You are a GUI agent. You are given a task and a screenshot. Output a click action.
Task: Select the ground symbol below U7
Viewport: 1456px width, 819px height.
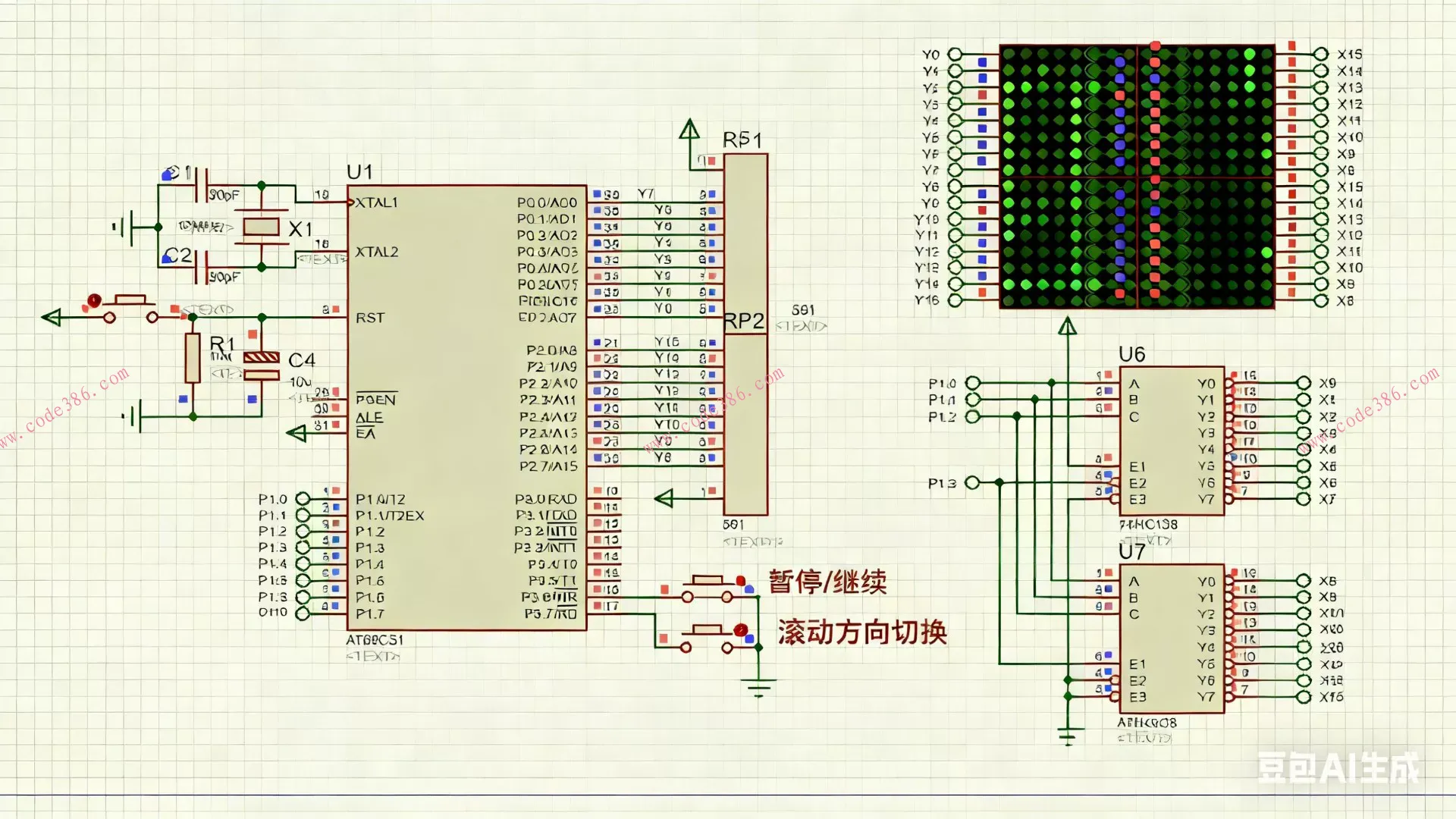pos(1067,735)
